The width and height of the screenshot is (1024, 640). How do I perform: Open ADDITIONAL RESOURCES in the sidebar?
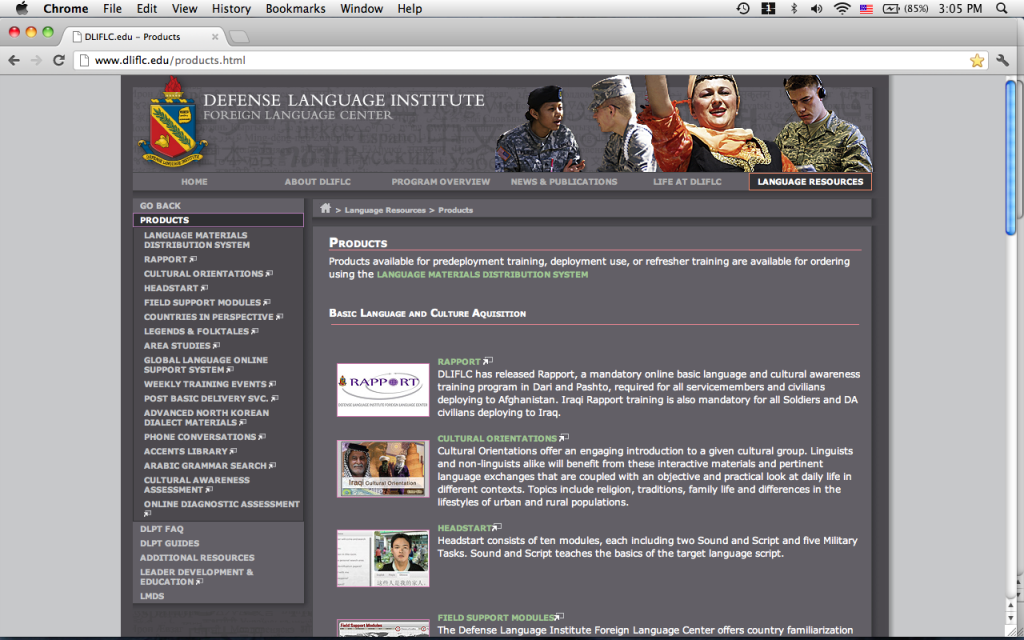tap(197, 558)
